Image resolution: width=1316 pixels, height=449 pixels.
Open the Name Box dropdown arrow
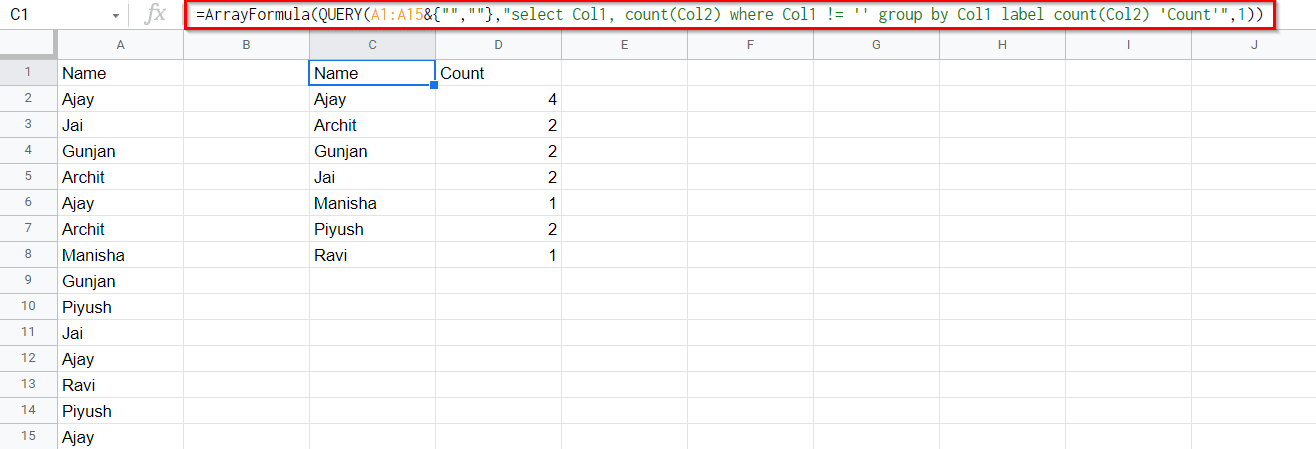(116, 16)
